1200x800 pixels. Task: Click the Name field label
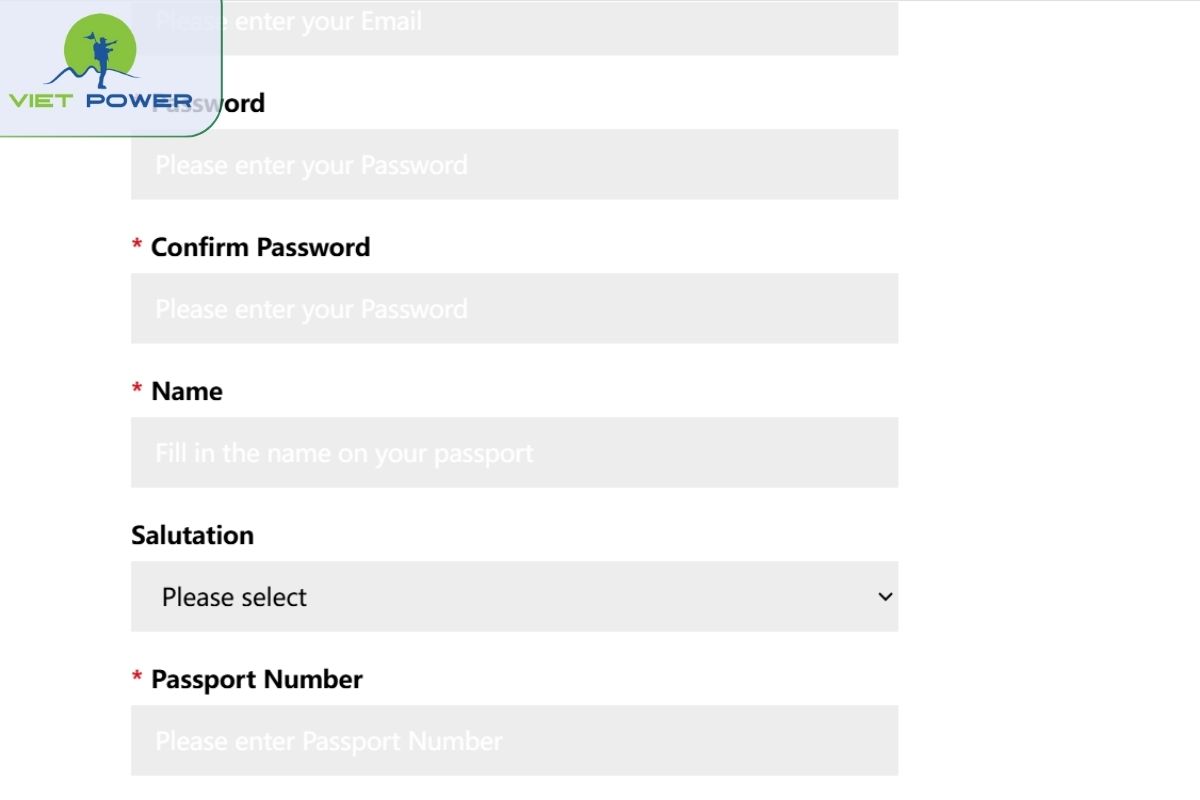(187, 391)
